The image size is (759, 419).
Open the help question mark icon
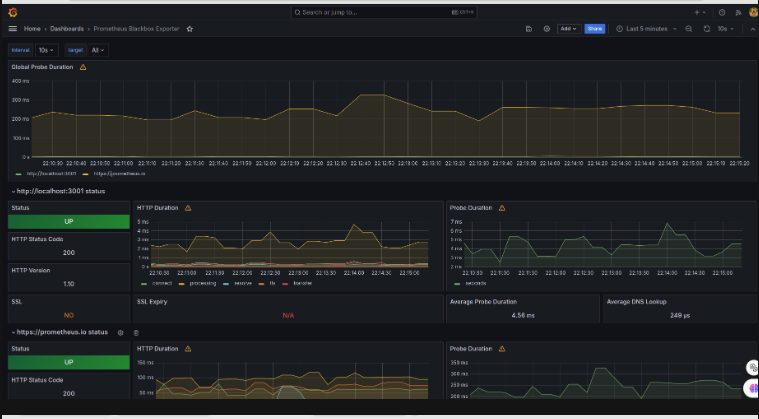click(722, 13)
